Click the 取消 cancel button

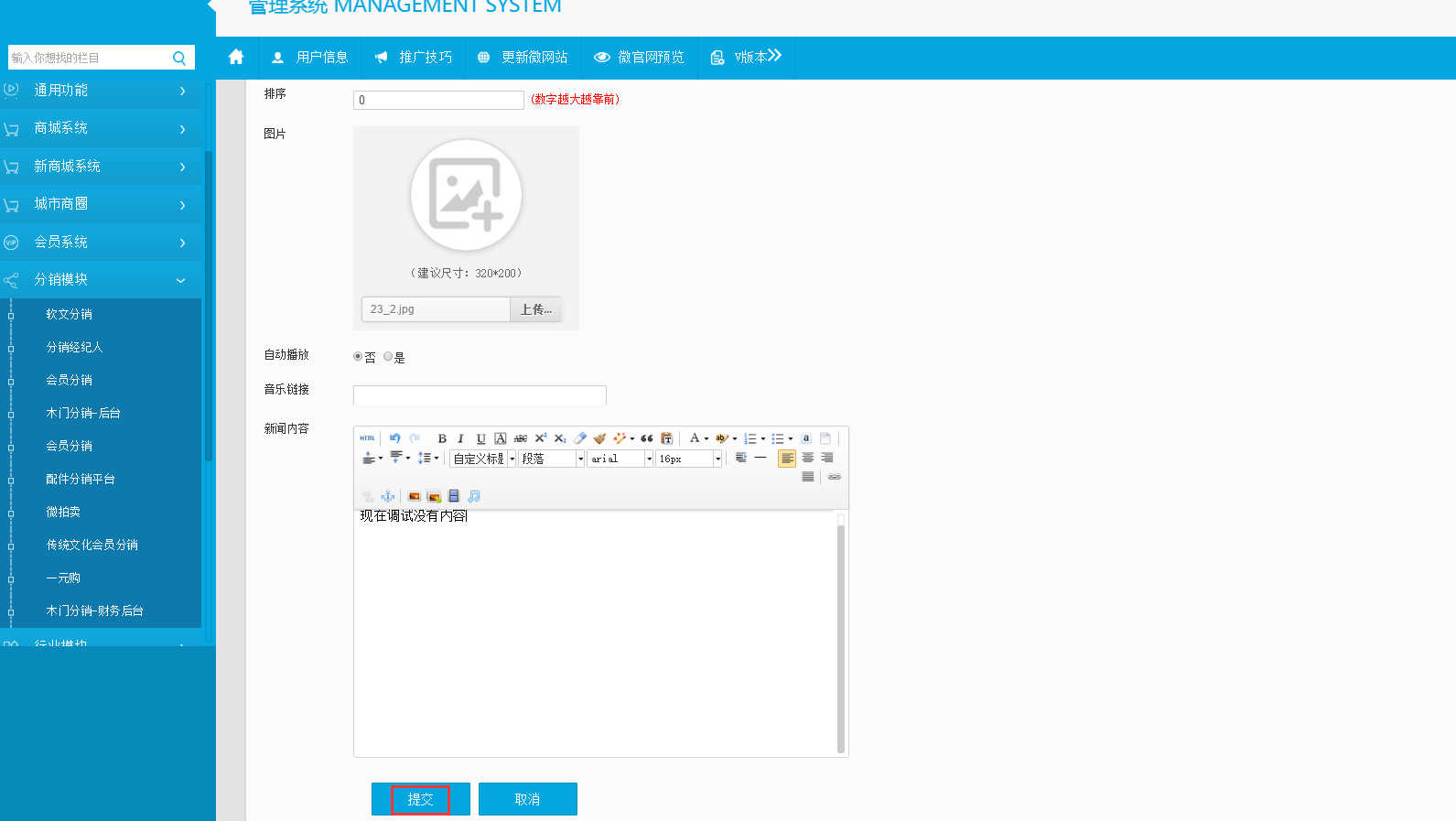(x=527, y=799)
